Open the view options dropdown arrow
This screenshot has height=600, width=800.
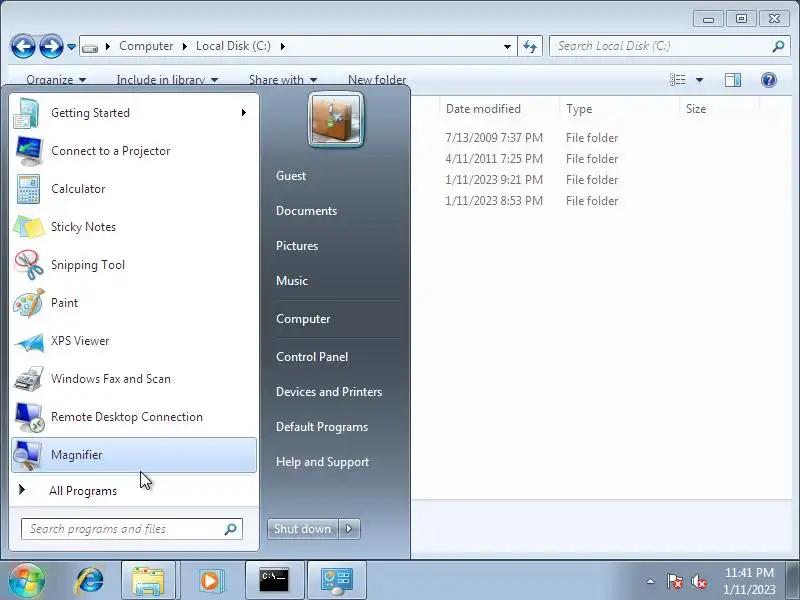click(x=699, y=80)
